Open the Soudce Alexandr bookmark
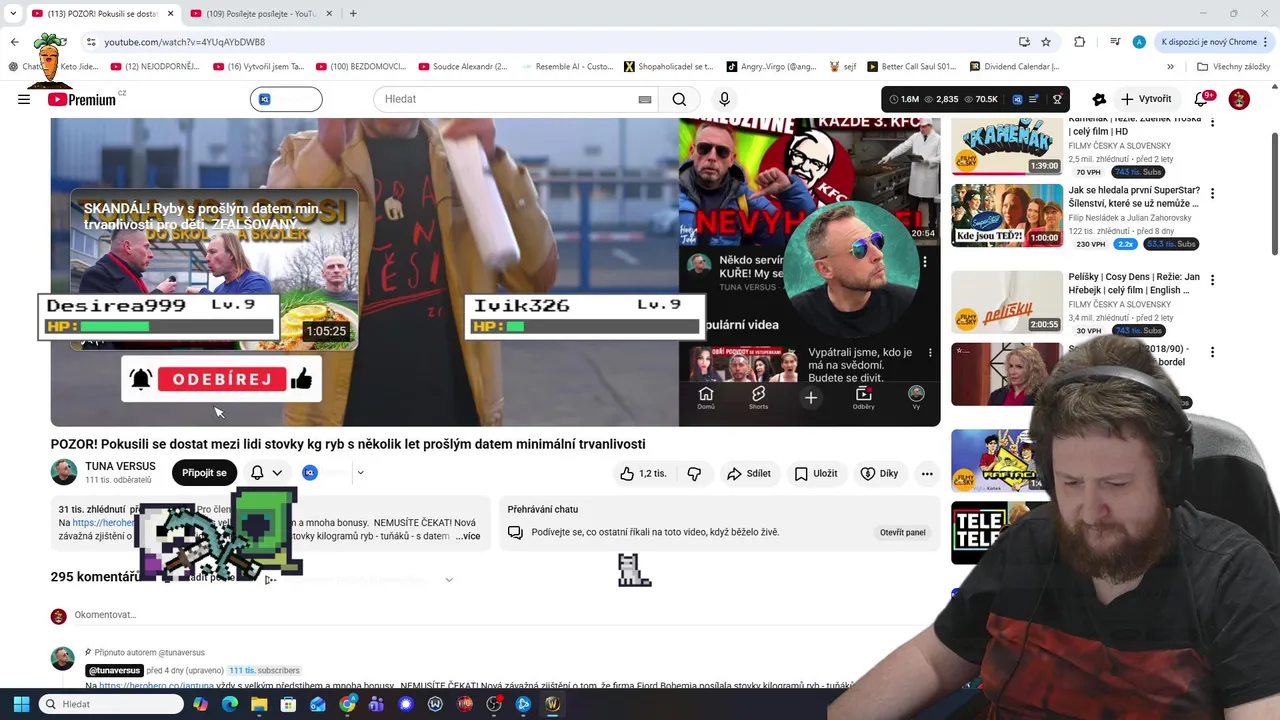 (x=463, y=67)
